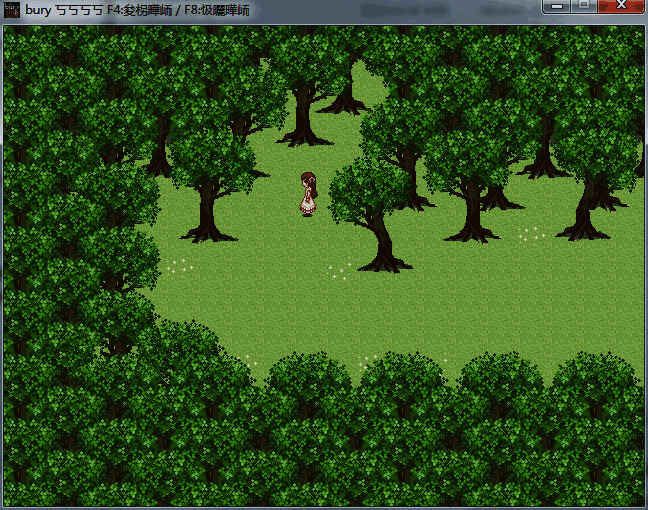Click the F4 hint text in title bar

click(x=135, y=10)
